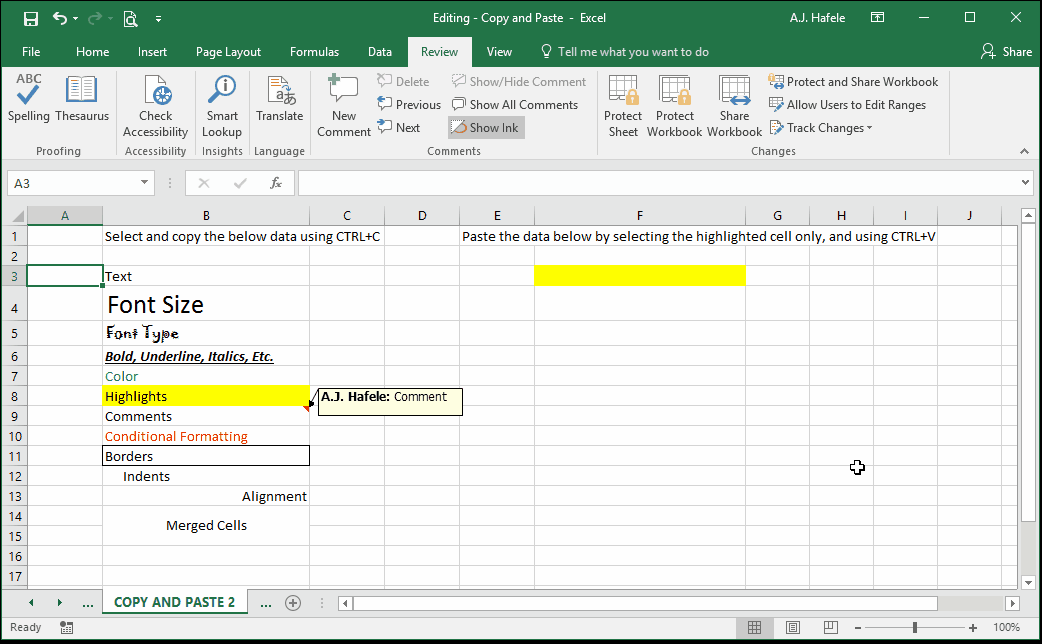Click the yellow highlighted cell F3

point(640,275)
